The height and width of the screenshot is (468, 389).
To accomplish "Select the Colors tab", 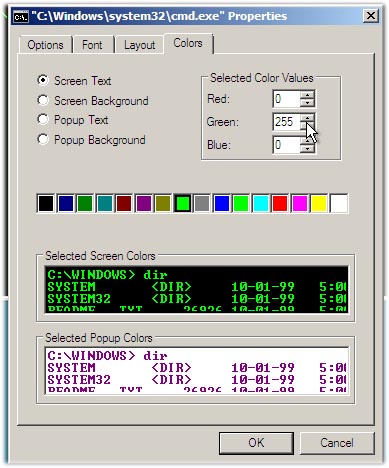I will pyautogui.click(x=188, y=43).
